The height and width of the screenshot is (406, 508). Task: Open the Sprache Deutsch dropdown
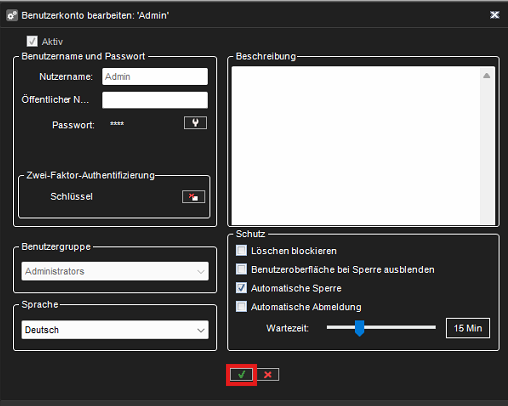[115, 330]
